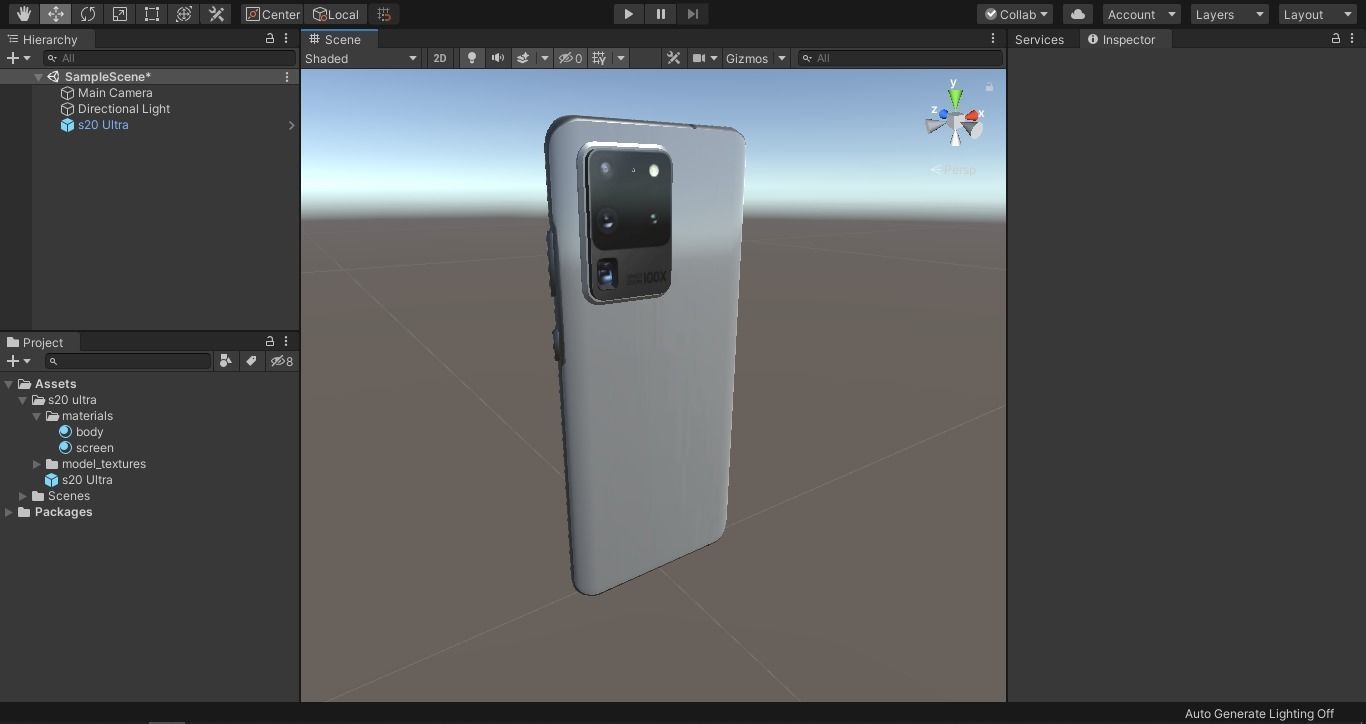
Task: Open Search by Type filter icon
Action: pyautogui.click(x=225, y=361)
